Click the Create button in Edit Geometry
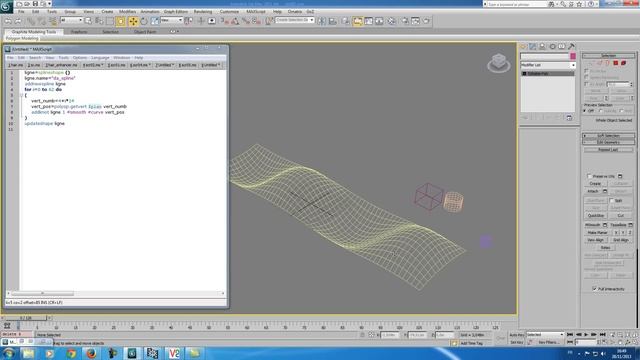Viewport: 640px width, 360px height. point(595,184)
